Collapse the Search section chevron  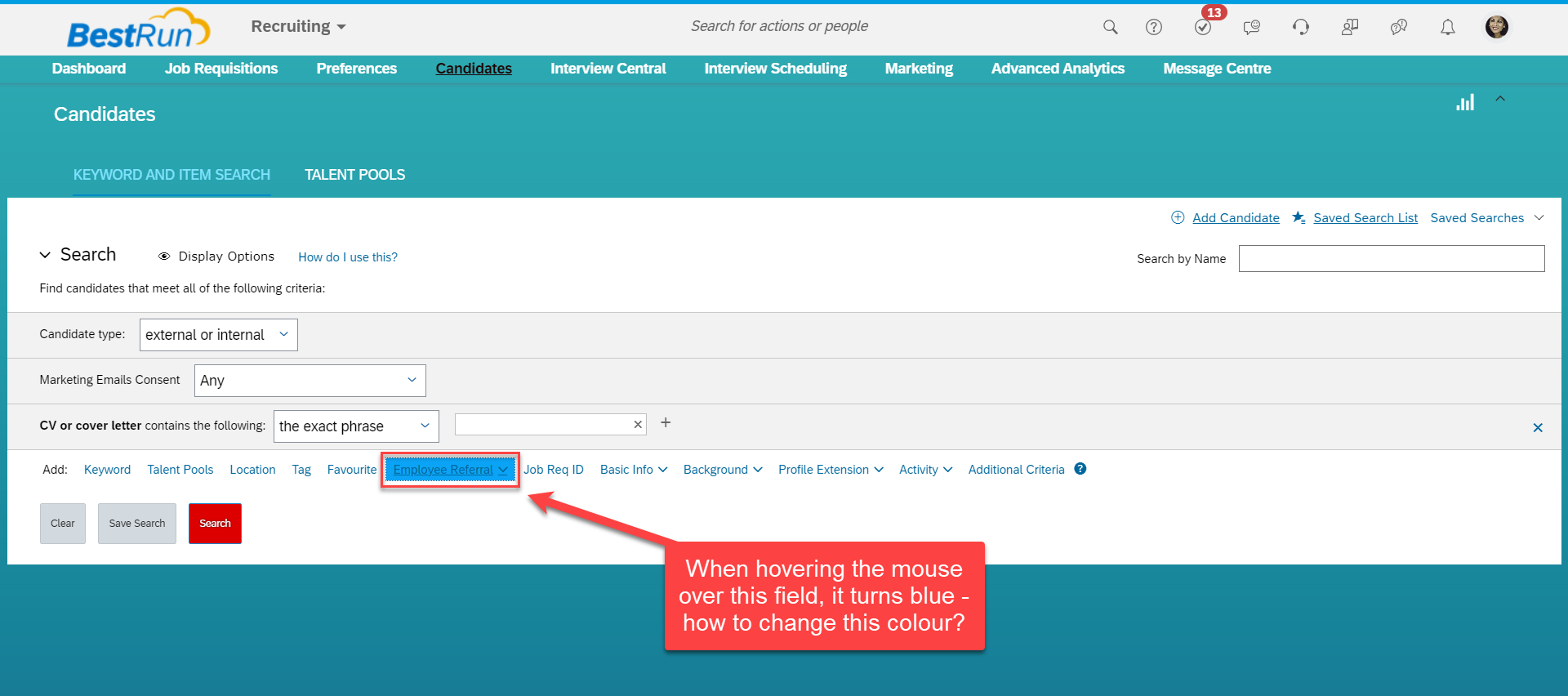coord(45,255)
